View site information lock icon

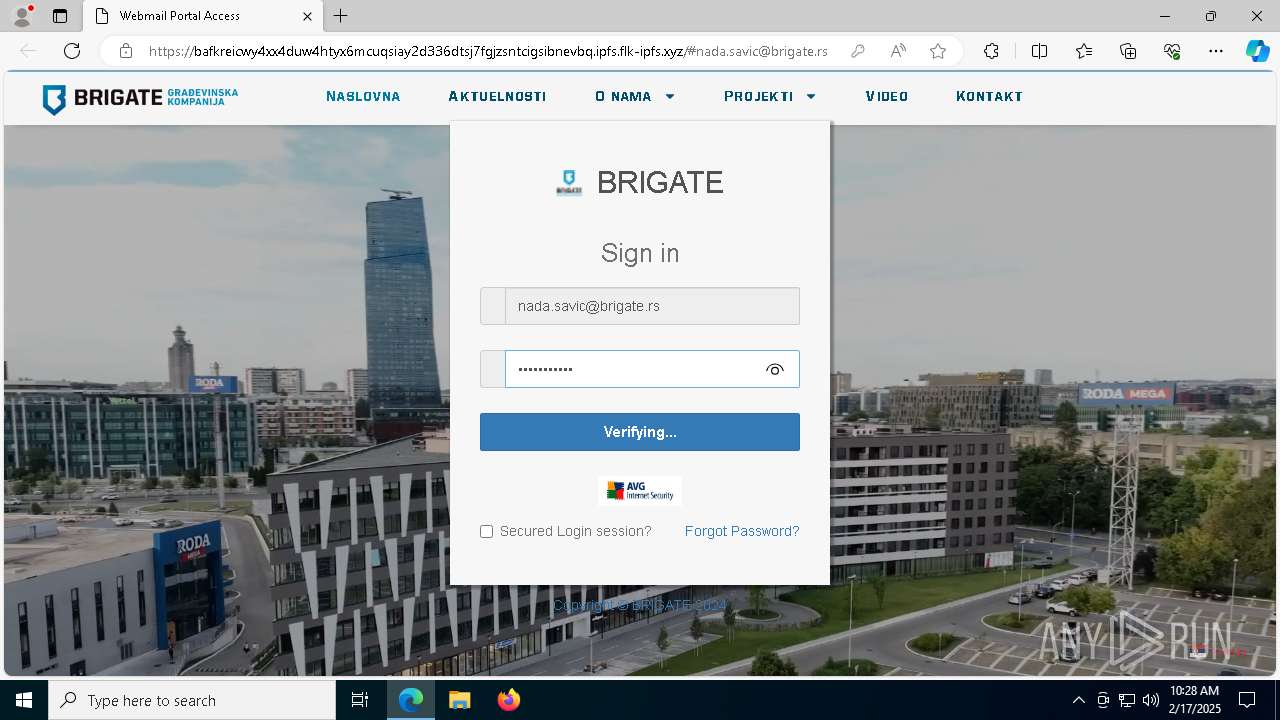pyautogui.click(x=125, y=51)
